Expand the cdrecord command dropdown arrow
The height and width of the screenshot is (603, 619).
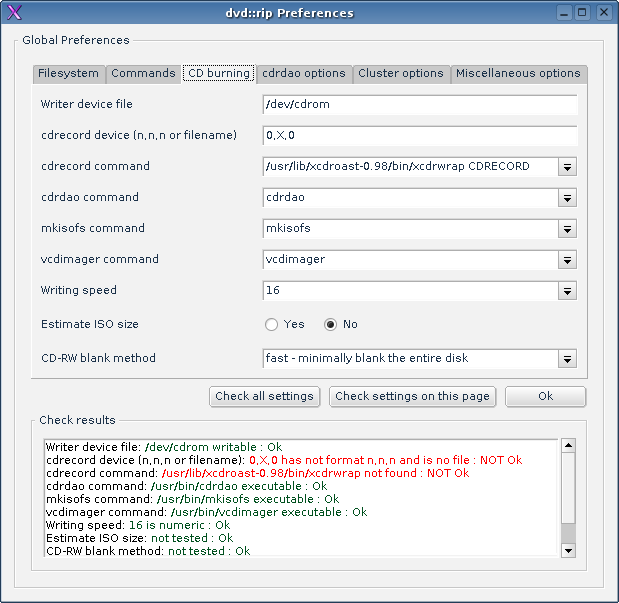tap(567, 167)
